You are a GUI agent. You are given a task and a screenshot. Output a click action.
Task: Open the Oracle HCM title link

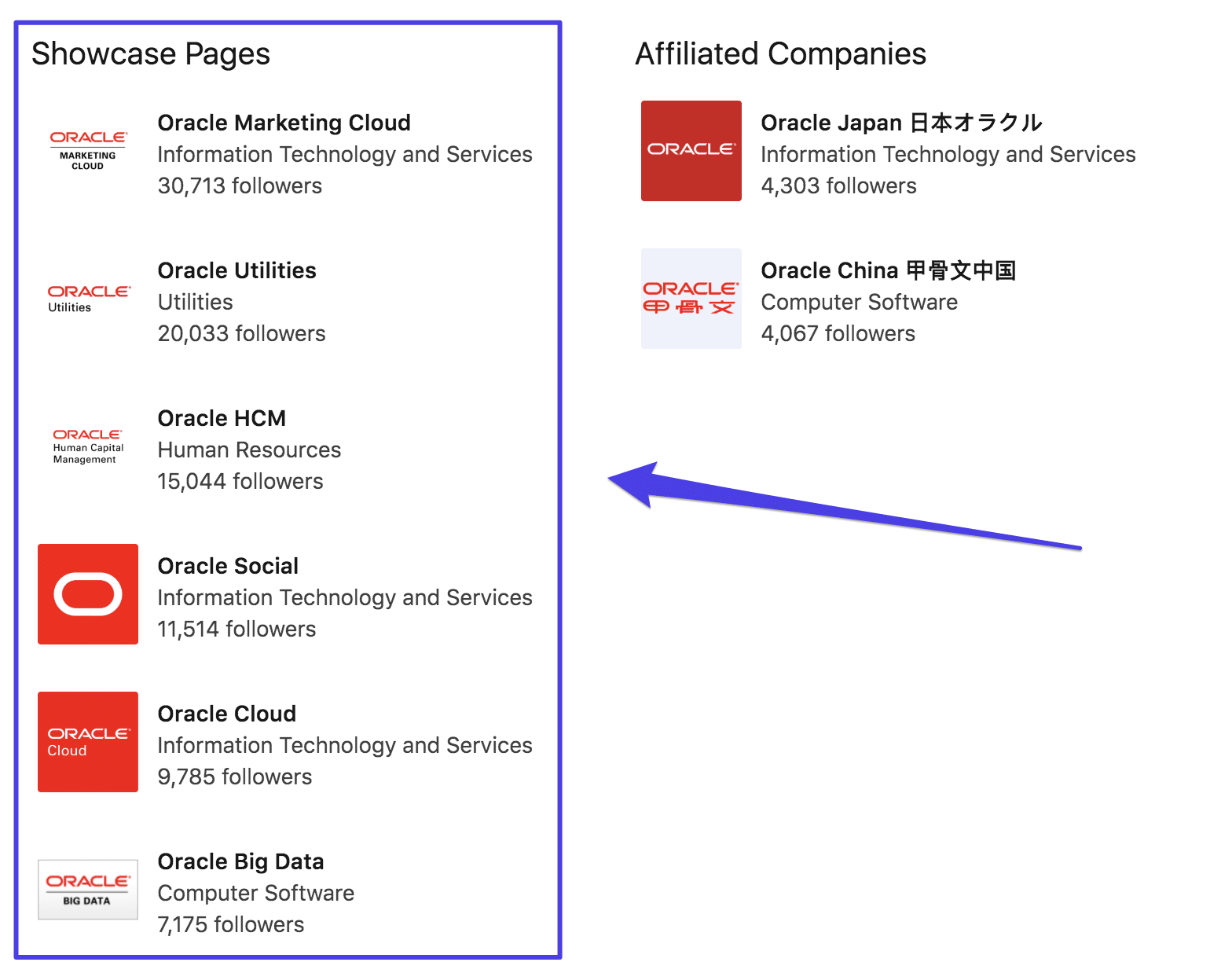tap(222, 418)
